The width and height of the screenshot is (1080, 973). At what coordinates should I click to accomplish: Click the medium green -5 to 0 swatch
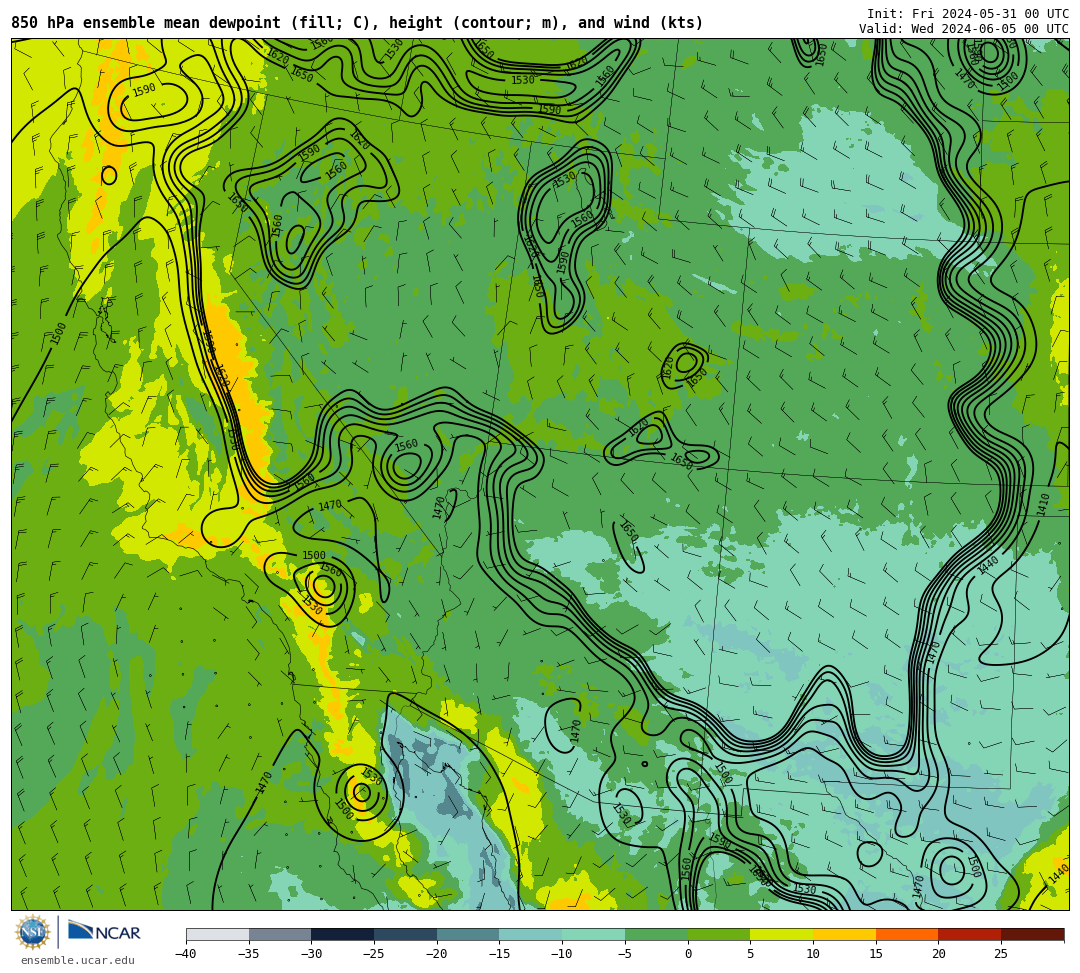coord(656,934)
